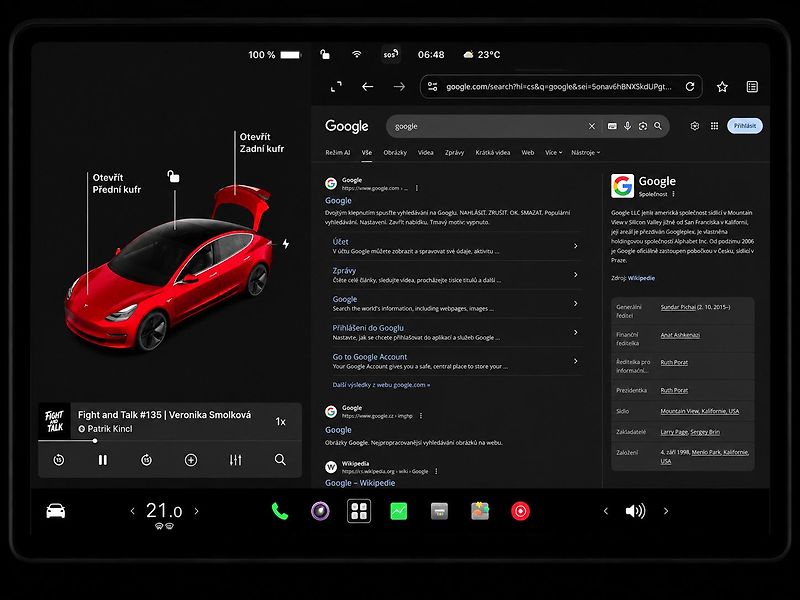Toggle browser fullscreen expand icon
800x600 pixels.
point(336,87)
